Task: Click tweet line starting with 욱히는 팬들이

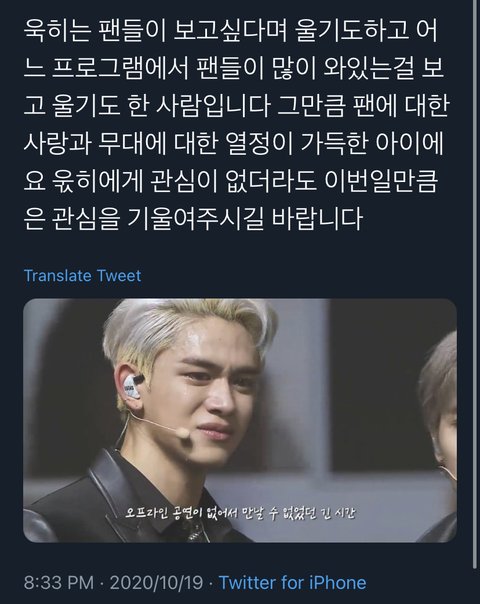Action: (231, 31)
